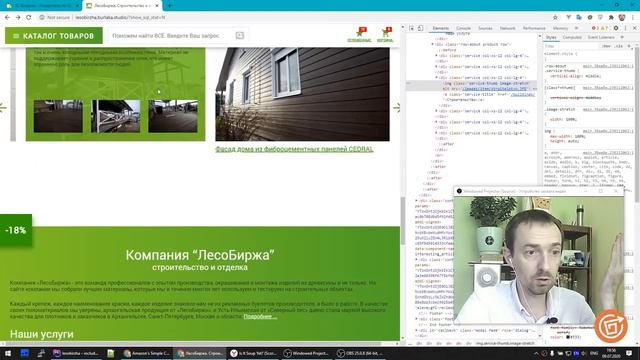Bookmark page with the star icon

click(555, 18)
